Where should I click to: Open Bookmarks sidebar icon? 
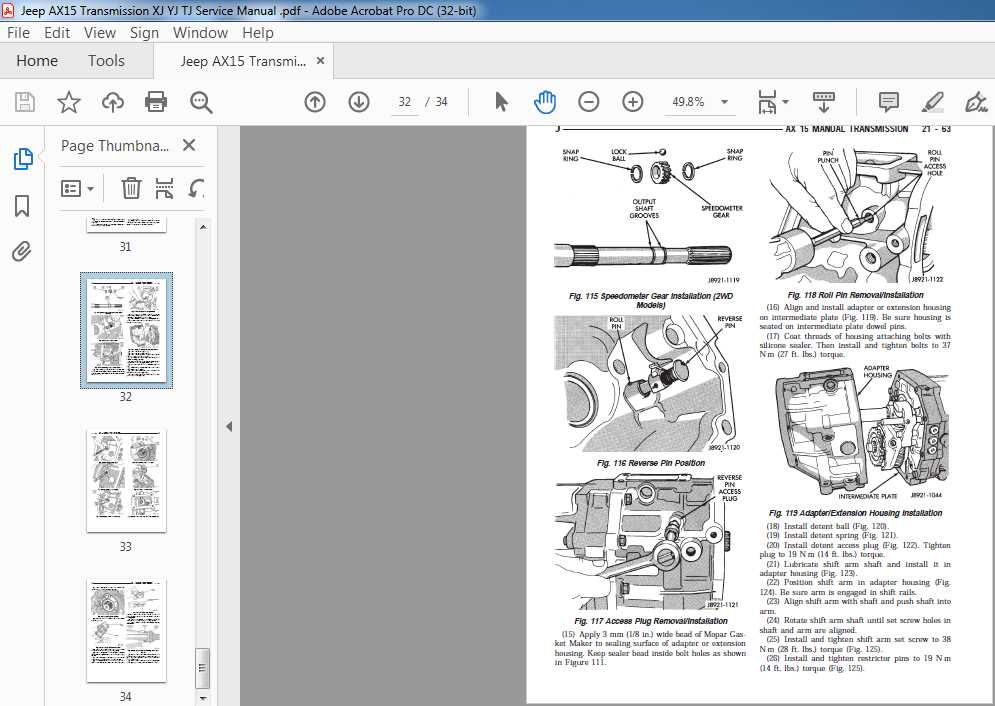(22, 206)
